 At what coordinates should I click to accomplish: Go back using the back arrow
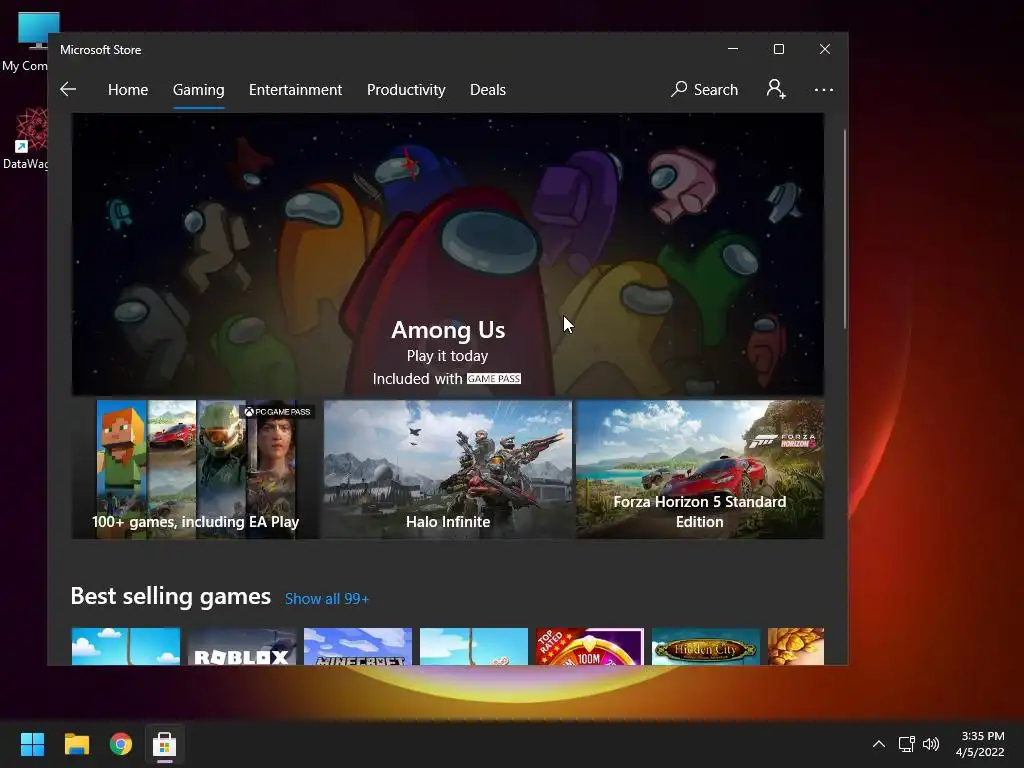(68, 89)
